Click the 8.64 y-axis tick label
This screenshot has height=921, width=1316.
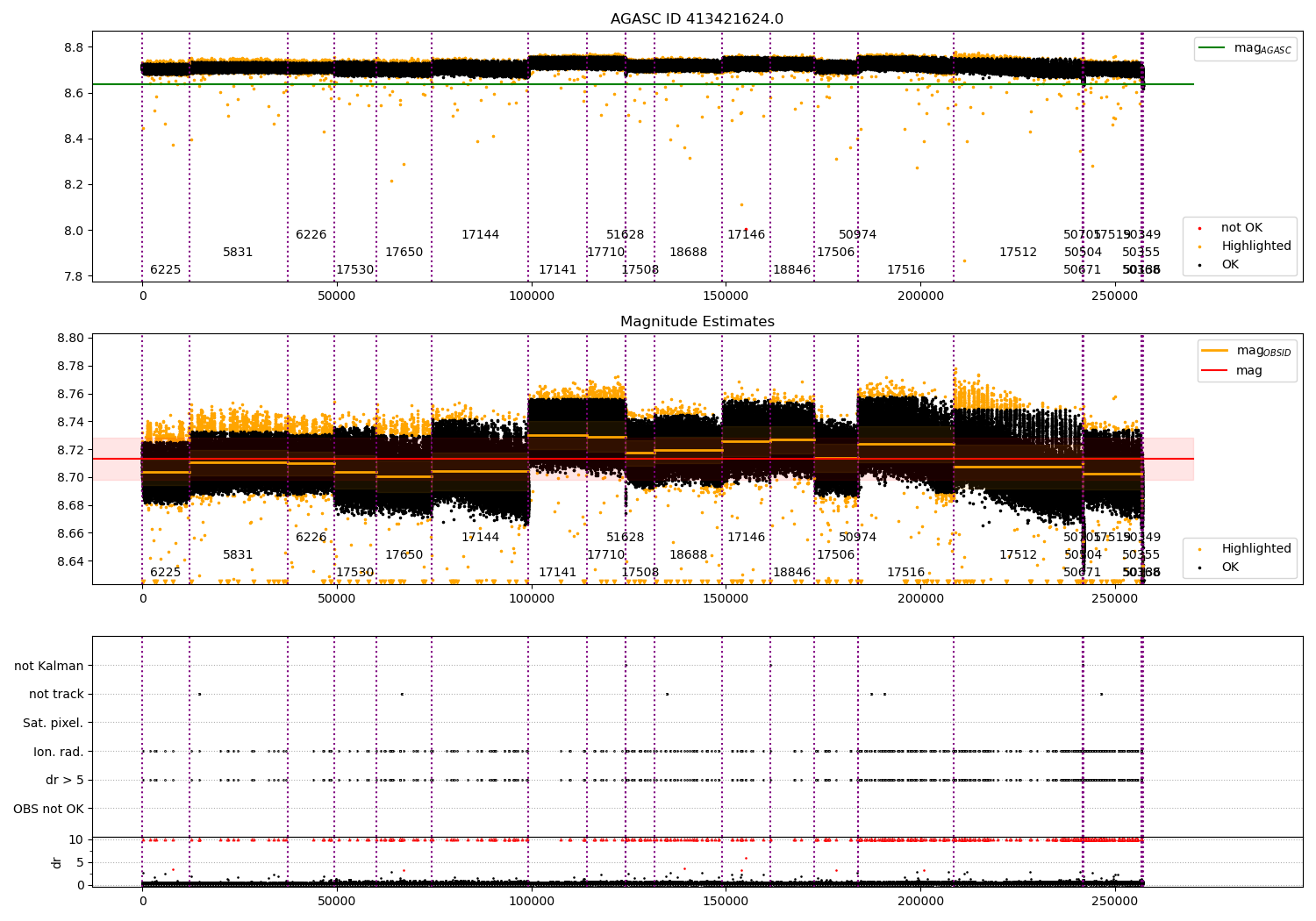[x=70, y=561]
